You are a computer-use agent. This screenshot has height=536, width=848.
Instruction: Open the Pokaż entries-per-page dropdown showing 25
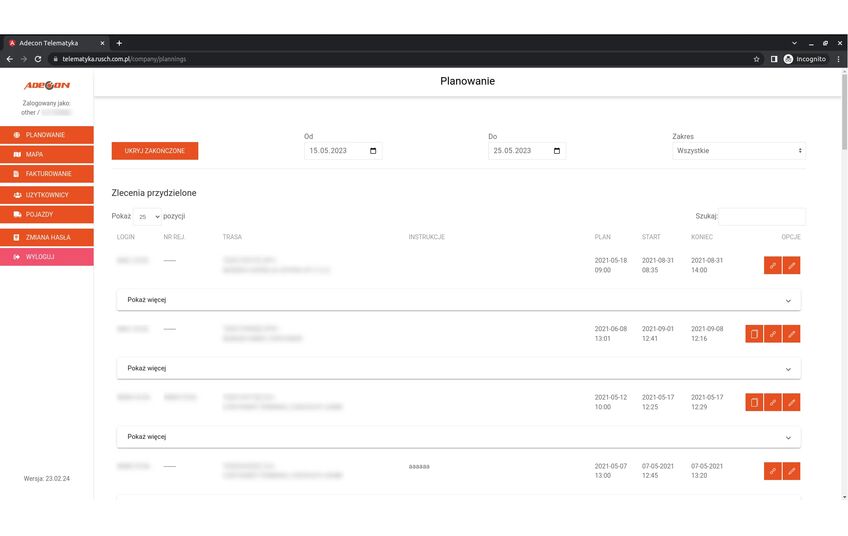147,216
